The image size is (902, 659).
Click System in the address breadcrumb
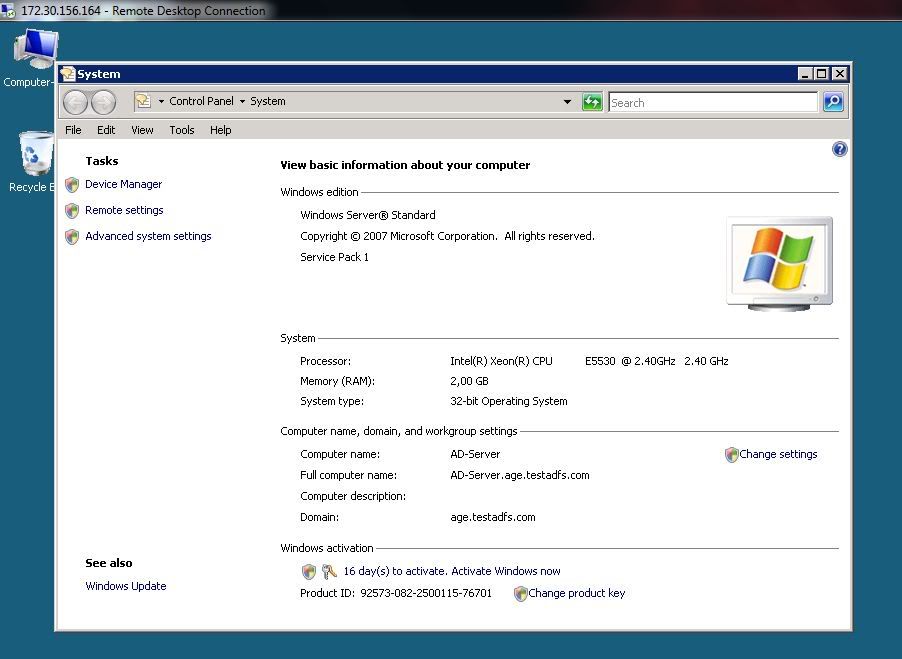point(267,101)
